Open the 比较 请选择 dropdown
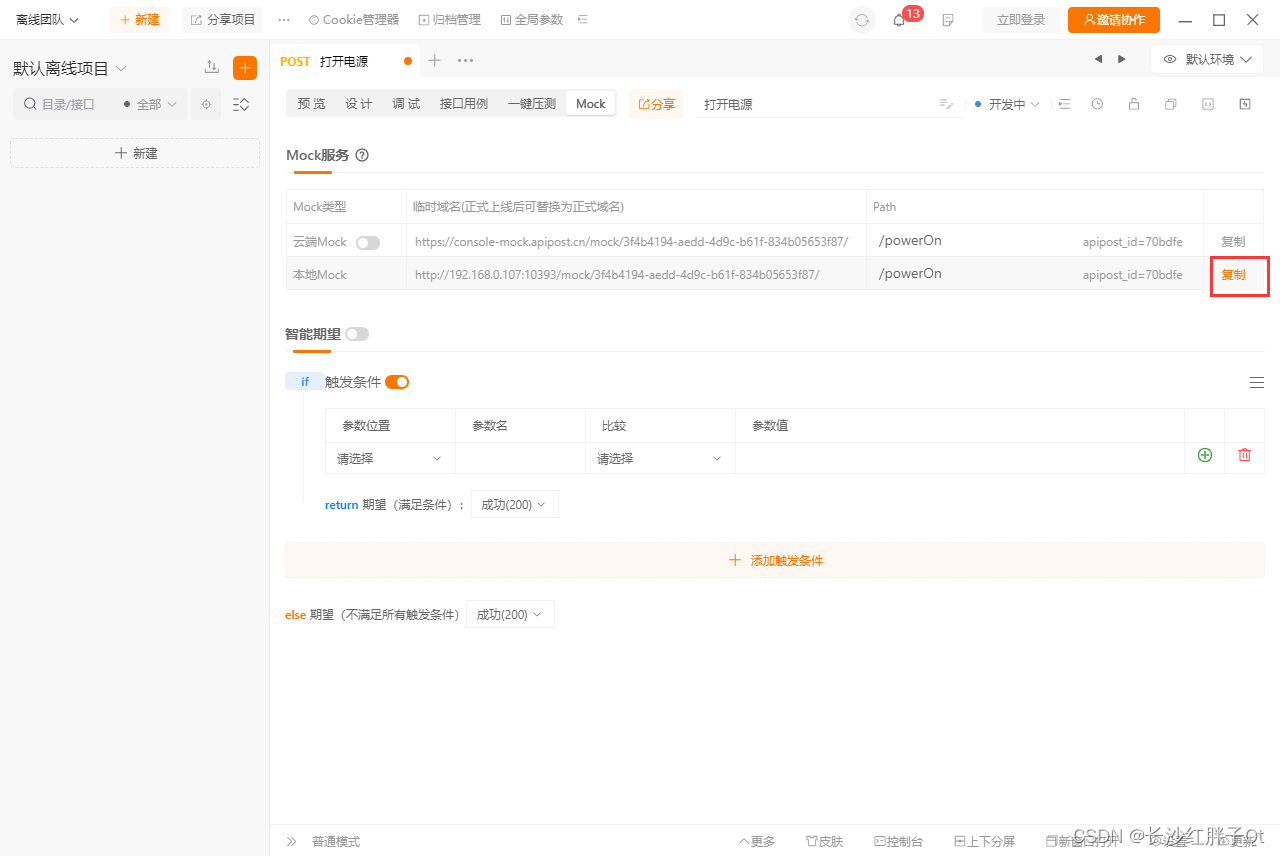This screenshot has height=856, width=1280. click(660, 458)
